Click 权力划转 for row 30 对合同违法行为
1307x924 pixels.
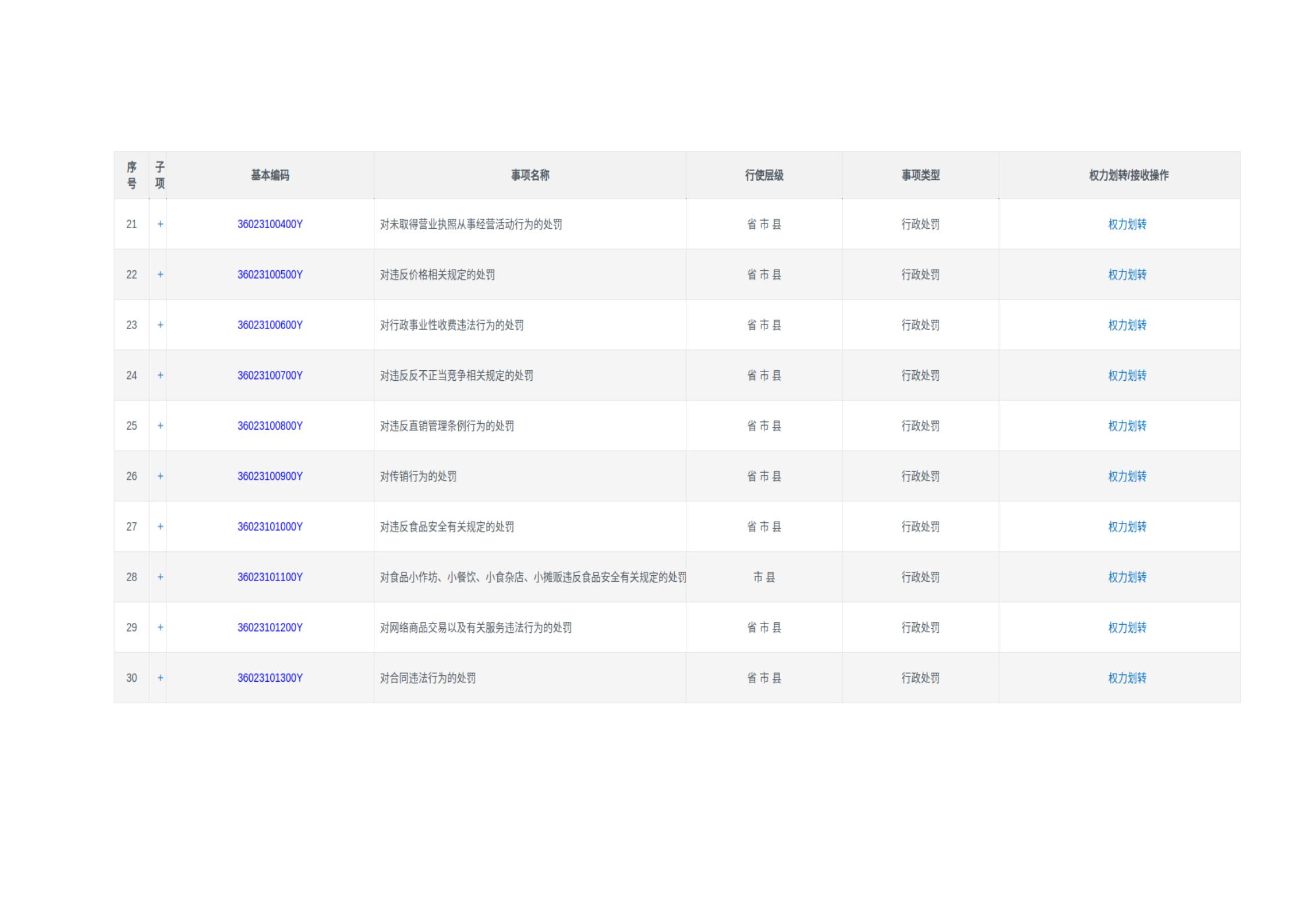[1127, 678]
